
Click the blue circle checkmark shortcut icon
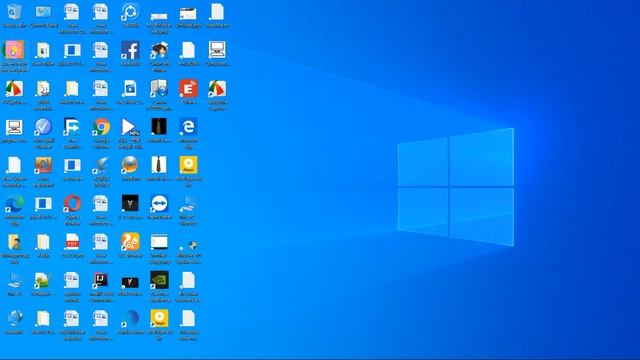[43, 127]
